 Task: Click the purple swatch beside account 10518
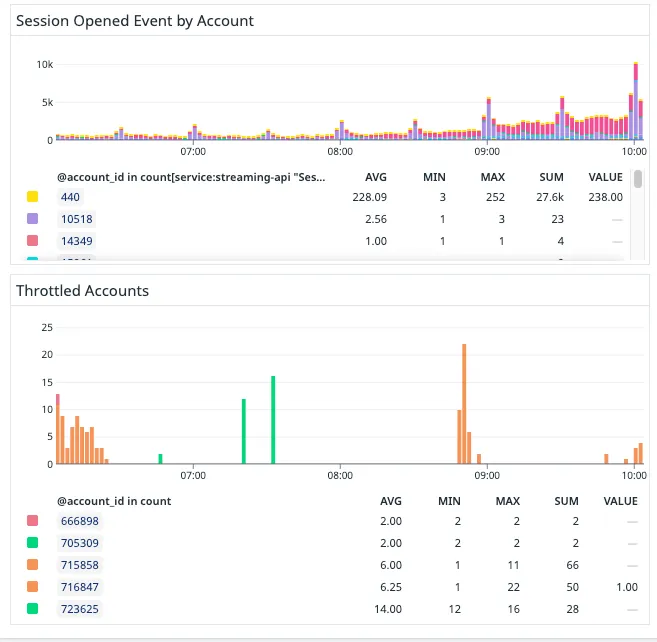tap(32, 219)
